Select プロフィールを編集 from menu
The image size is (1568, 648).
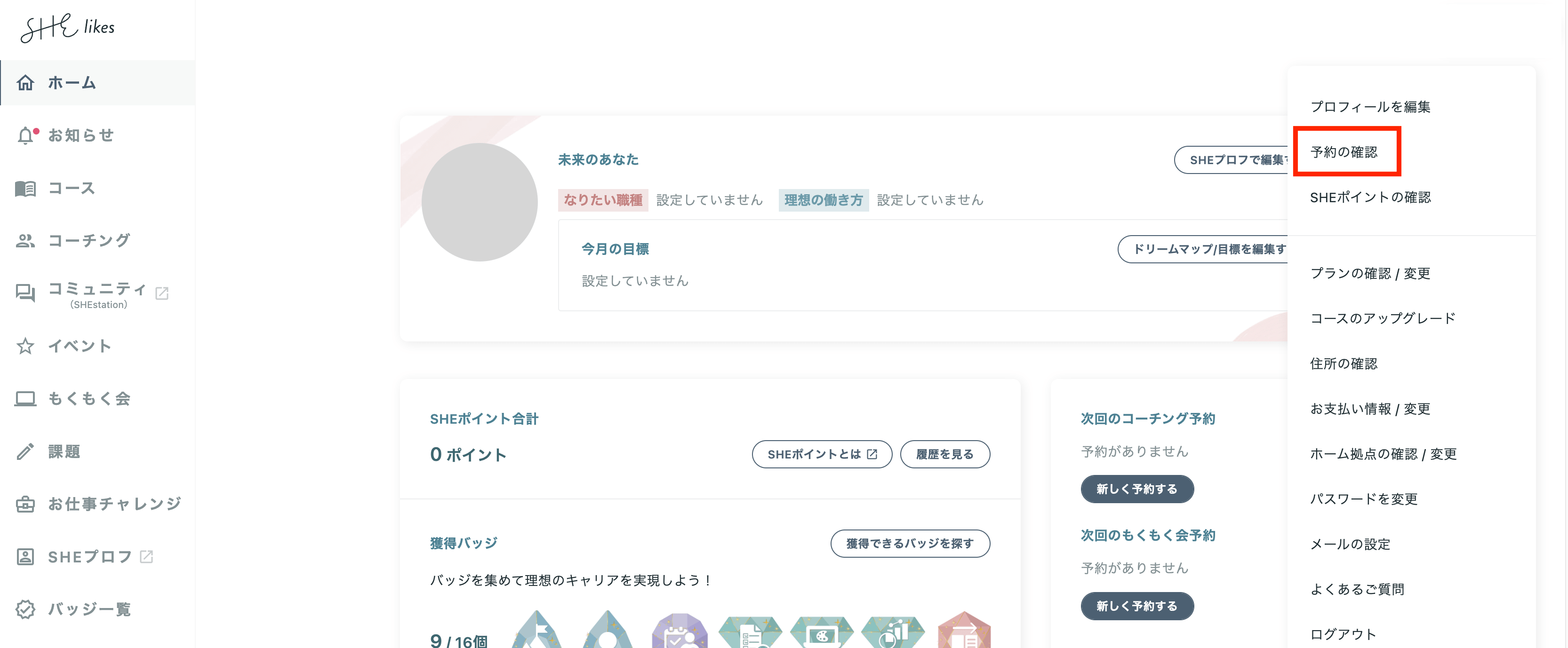coord(1369,107)
